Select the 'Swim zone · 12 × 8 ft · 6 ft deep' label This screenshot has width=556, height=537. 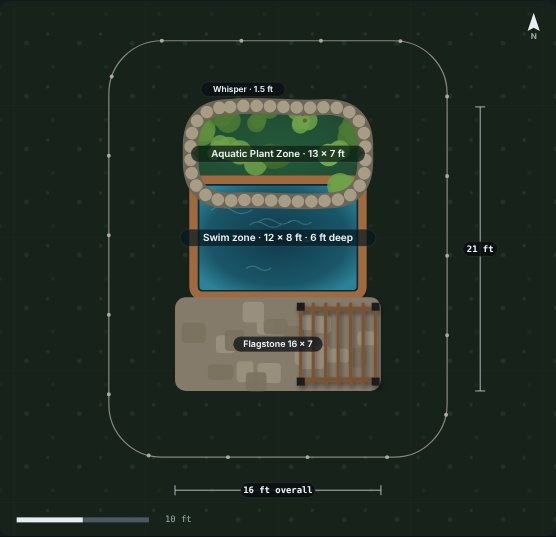pos(278,237)
